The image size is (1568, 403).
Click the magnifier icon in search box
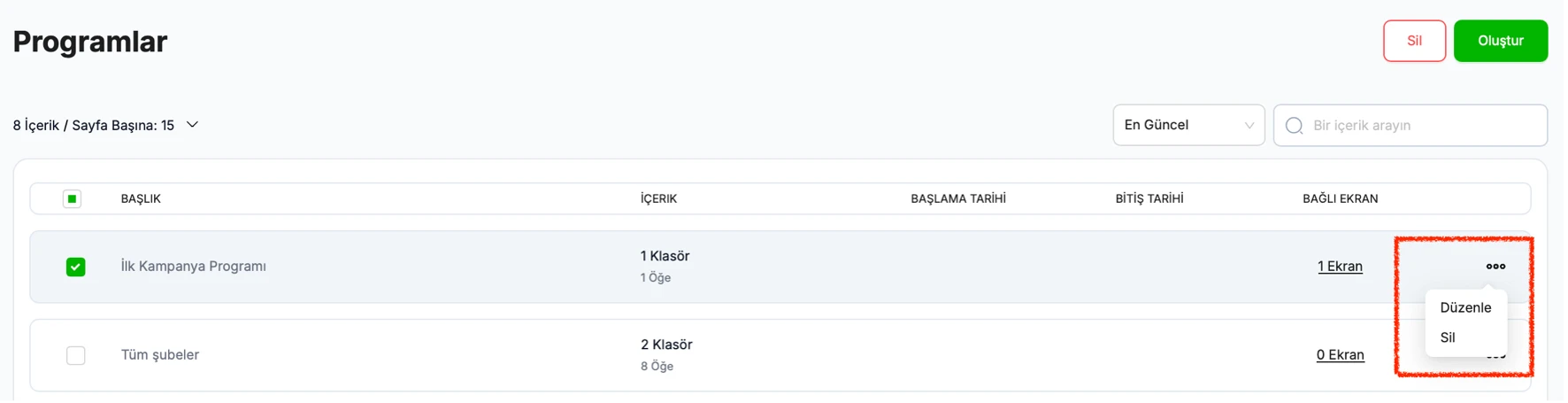pos(1294,126)
